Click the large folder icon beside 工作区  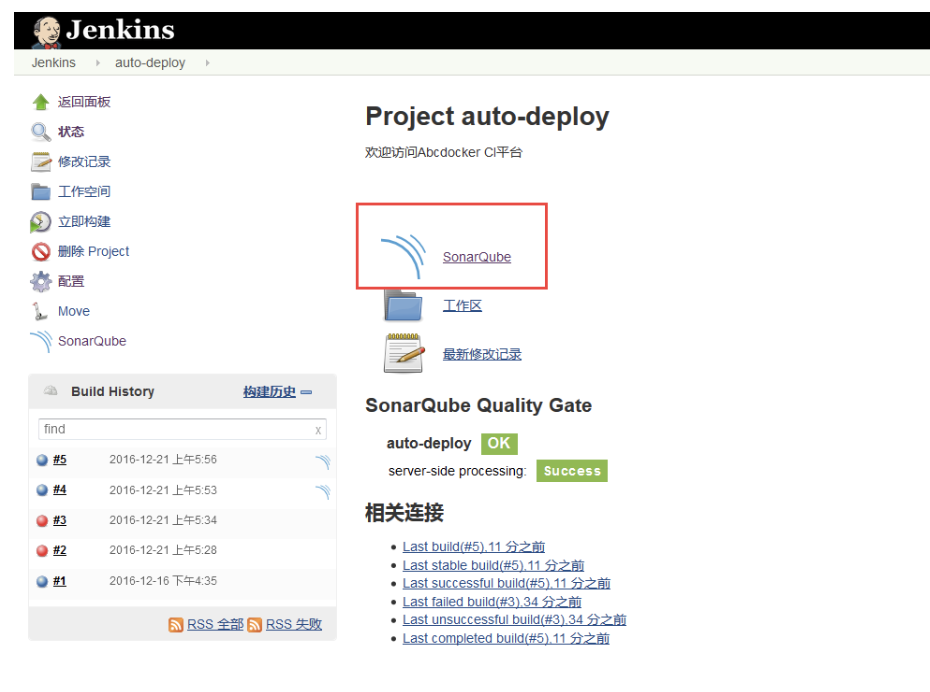click(403, 305)
